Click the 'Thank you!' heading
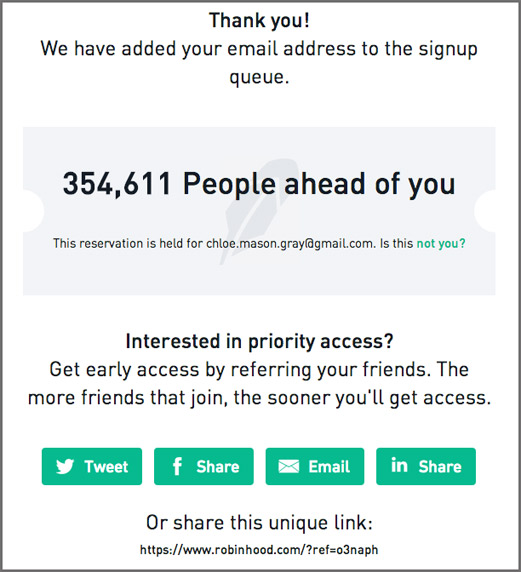This screenshot has height=572, width=521. [259, 20]
